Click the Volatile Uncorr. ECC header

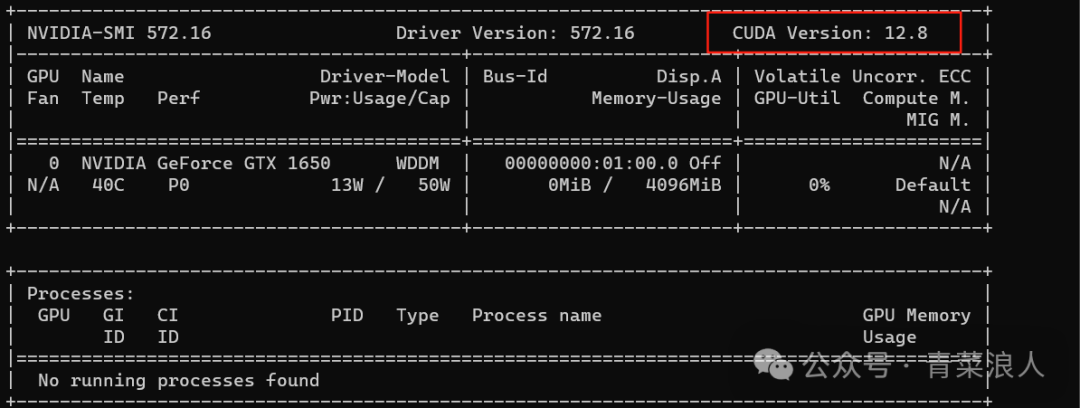[x=862, y=76]
